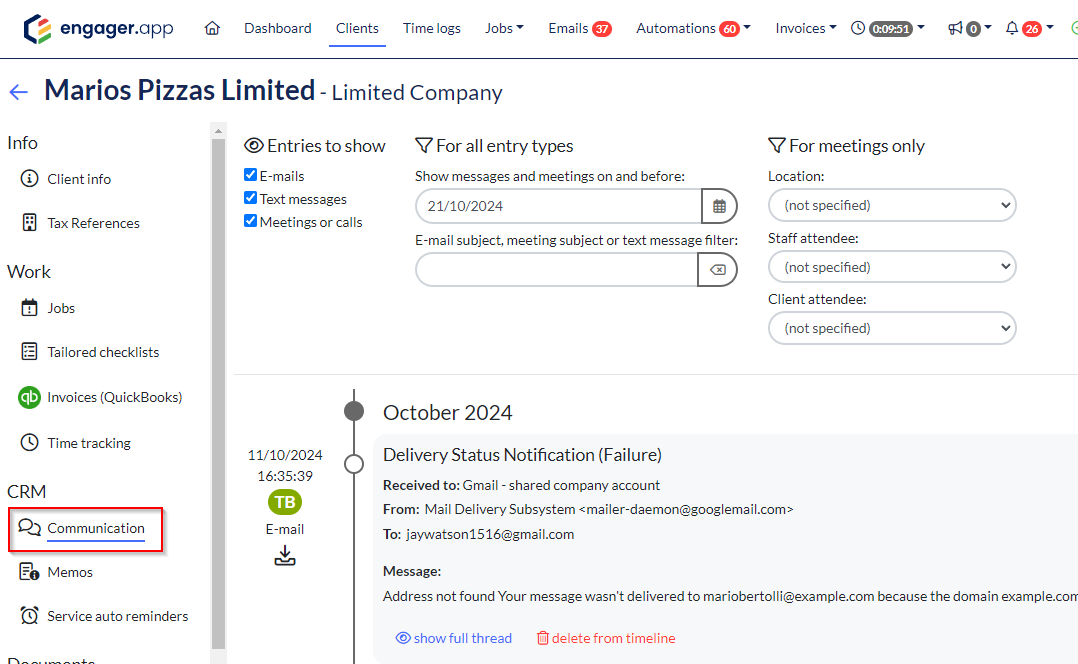Open the timer clock icon
Viewport: 1078px width, 664px height.
coord(858,28)
